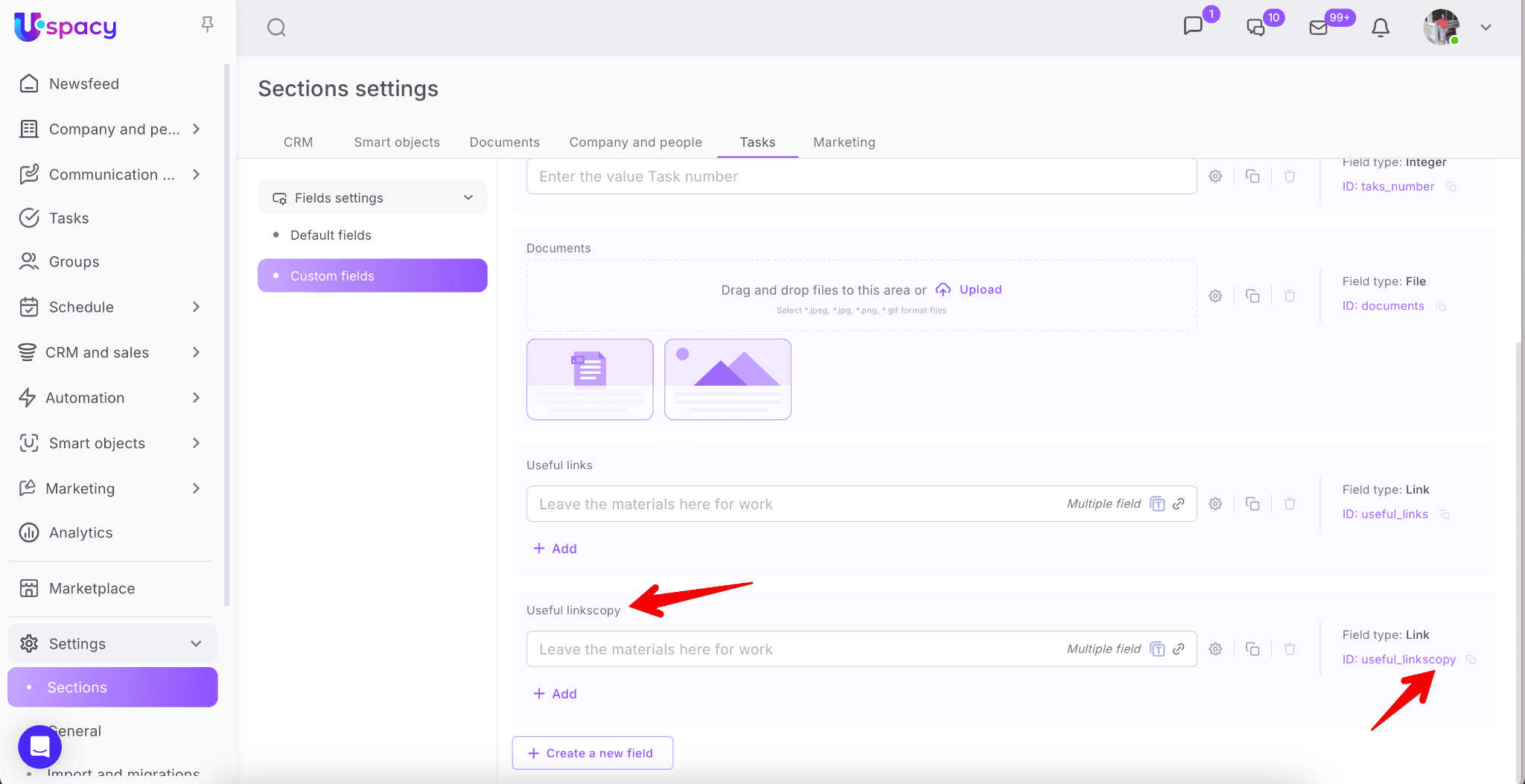Open the search magnifier icon
Image resolution: width=1525 pixels, height=784 pixels.
276,28
